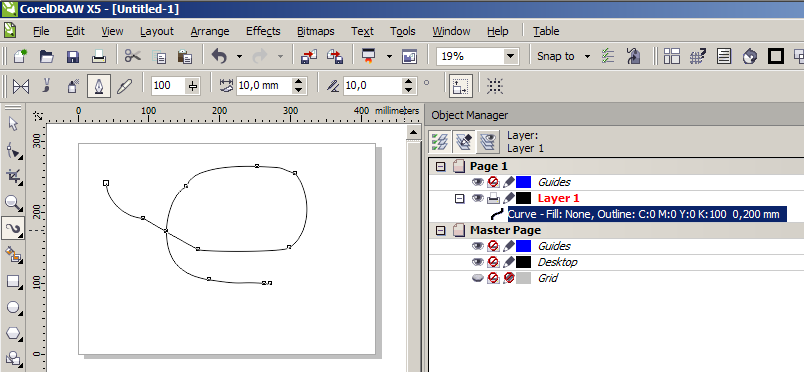Viewport: 804px width, 372px height.
Task: Choose the Brush mode on property bar
Action: pyautogui.click(x=47, y=86)
